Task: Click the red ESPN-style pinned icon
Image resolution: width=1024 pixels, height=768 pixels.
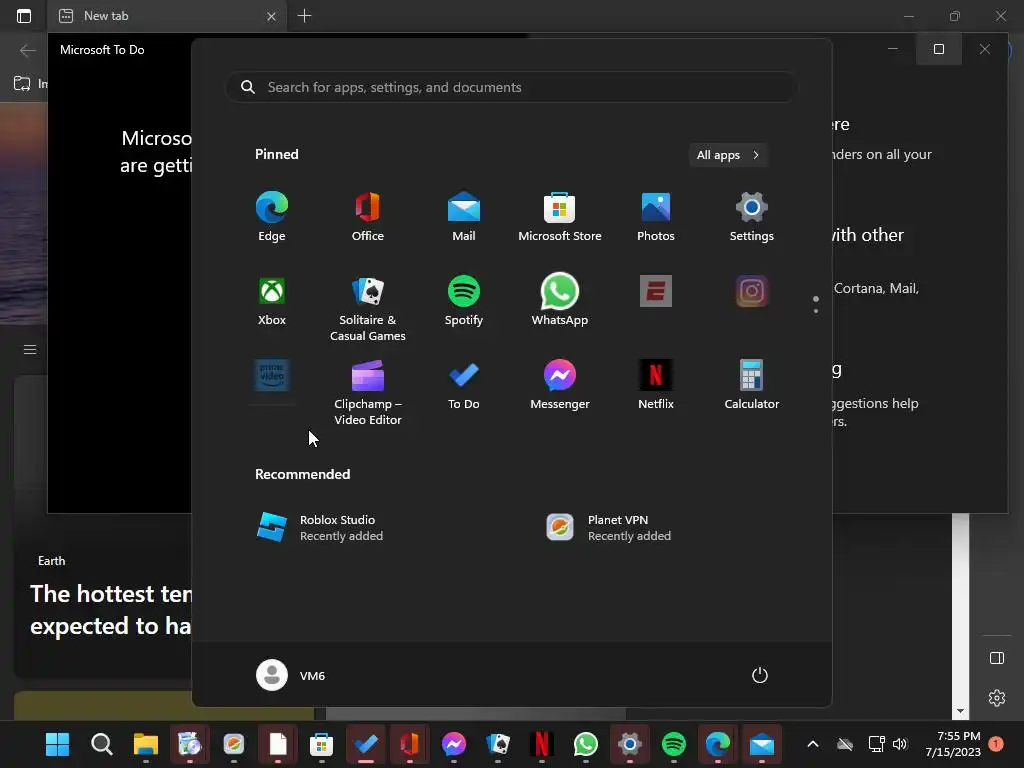Action: coord(656,291)
